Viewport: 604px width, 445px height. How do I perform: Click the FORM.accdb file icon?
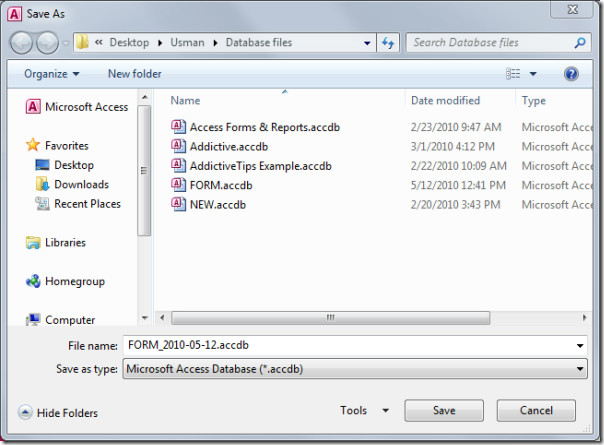pos(178,185)
